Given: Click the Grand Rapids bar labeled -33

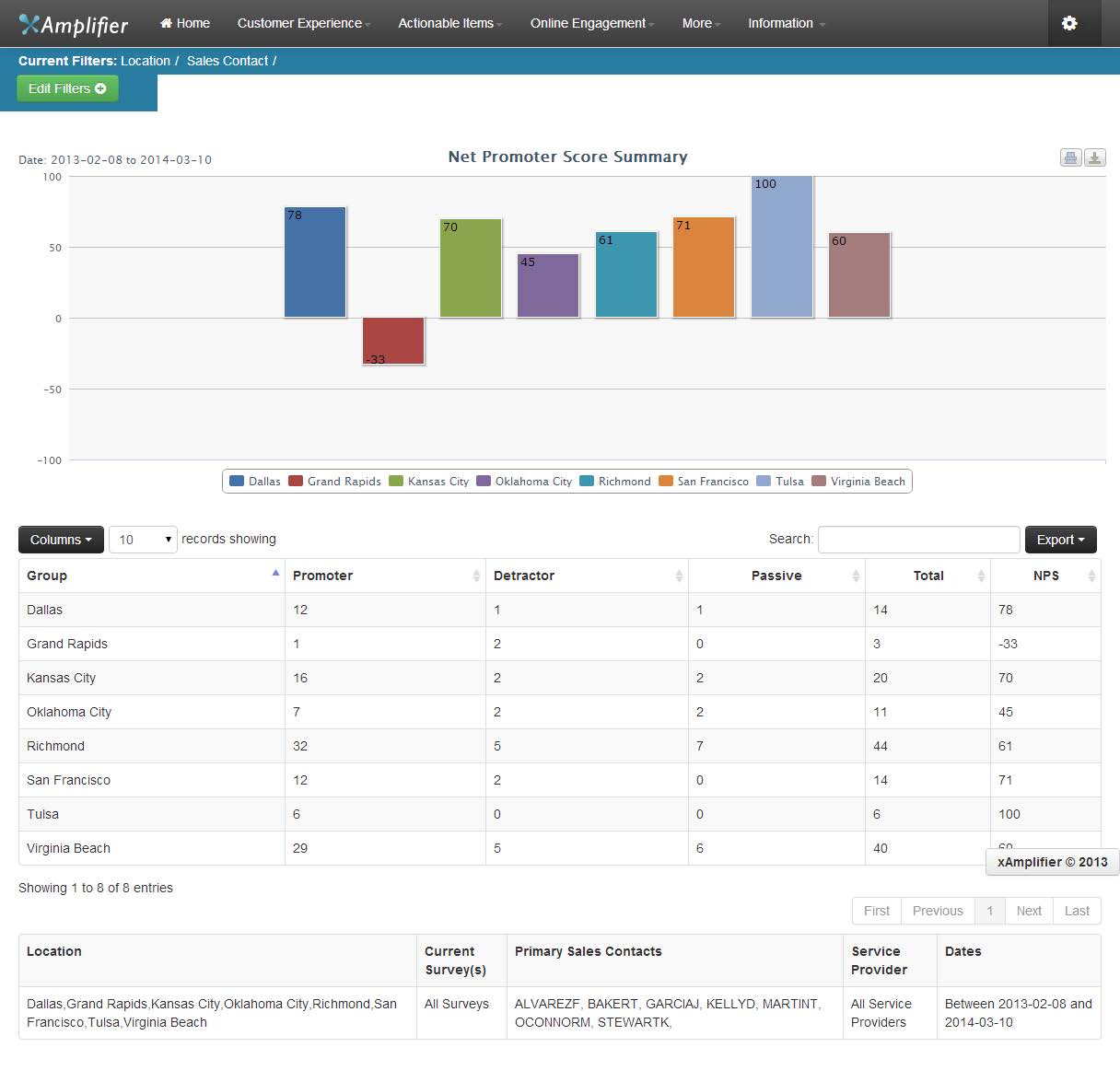Looking at the screenshot, I should (393, 342).
